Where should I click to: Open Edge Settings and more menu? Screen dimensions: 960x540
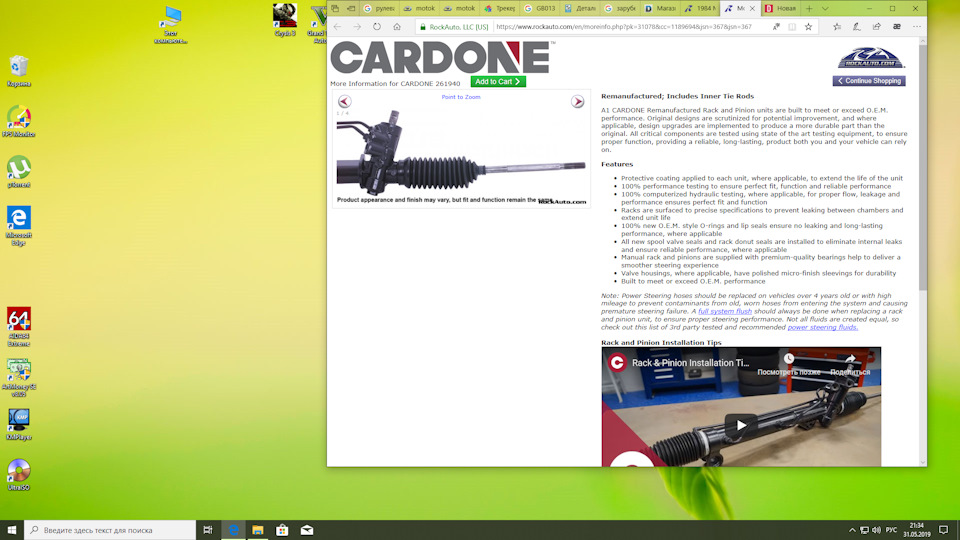coord(917,26)
